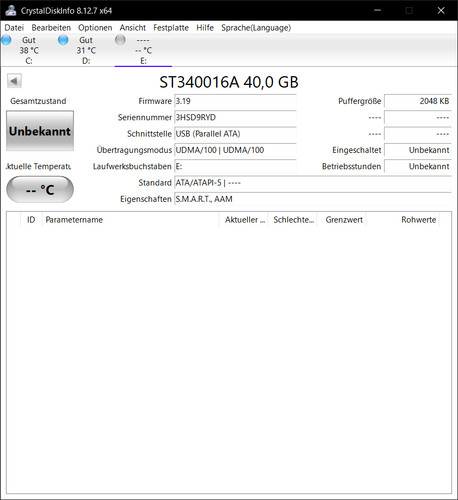Open the Sprache(Language) menu

[256, 28]
